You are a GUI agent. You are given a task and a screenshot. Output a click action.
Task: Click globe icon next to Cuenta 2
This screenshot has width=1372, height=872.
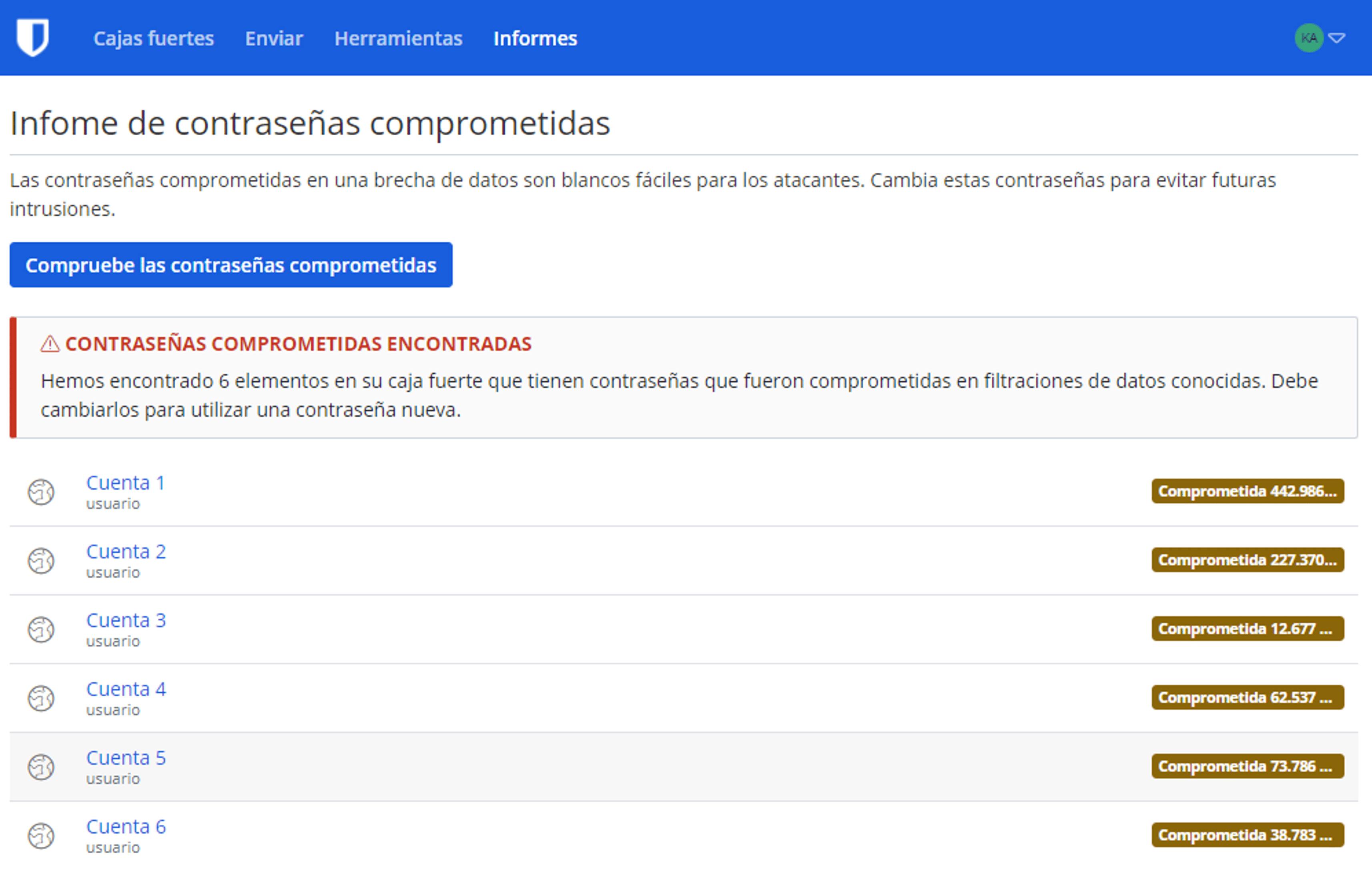(41, 561)
